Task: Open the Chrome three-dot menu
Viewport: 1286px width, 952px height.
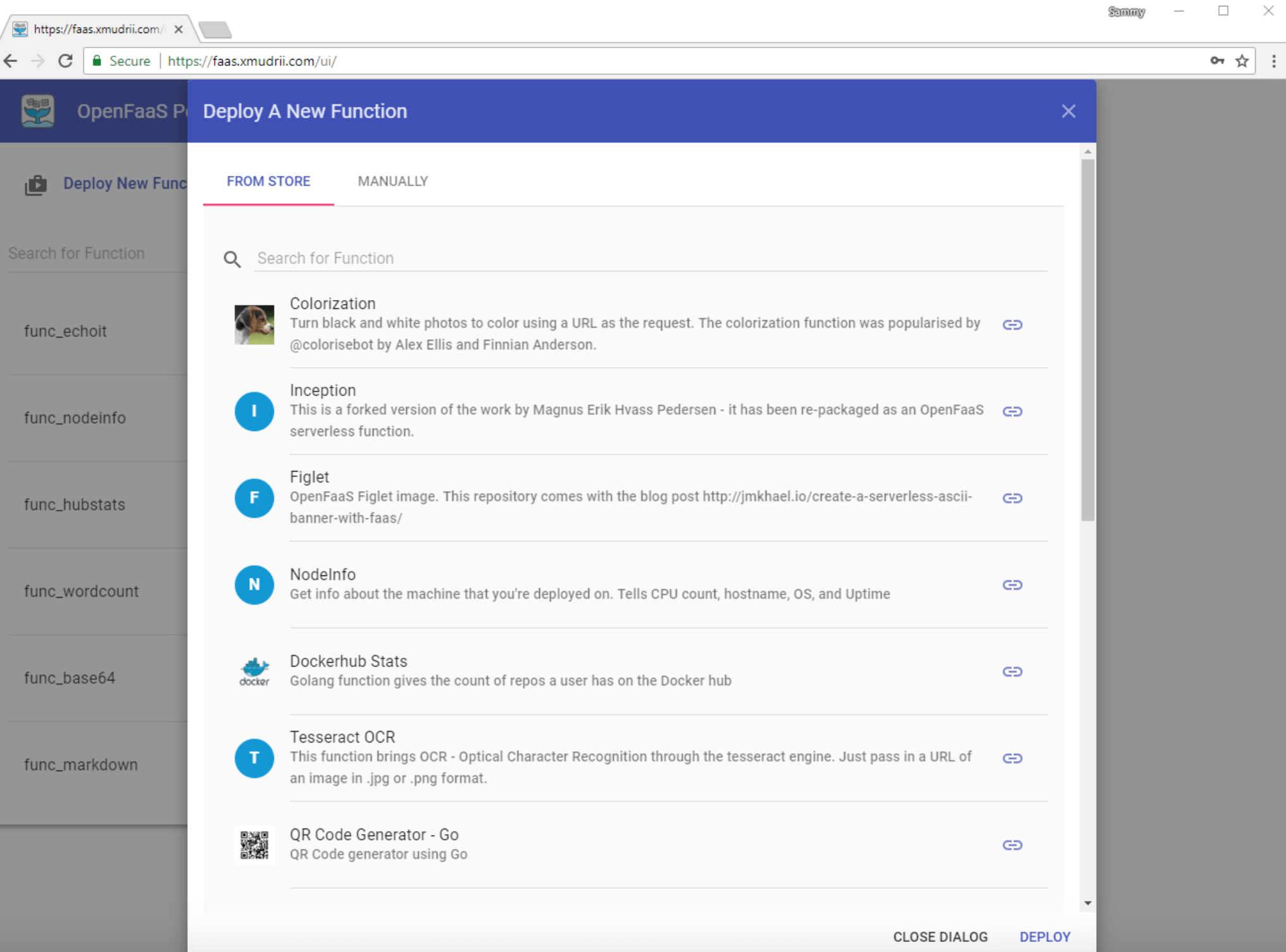Action: tap(1273, 61)
